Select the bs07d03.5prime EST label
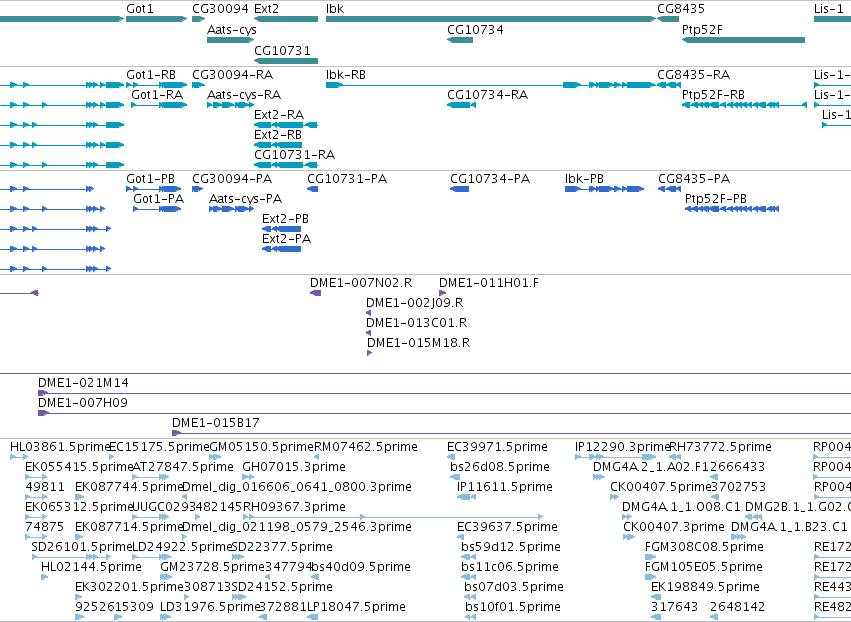Screen dimensions: 851x622 coord(514,588)
